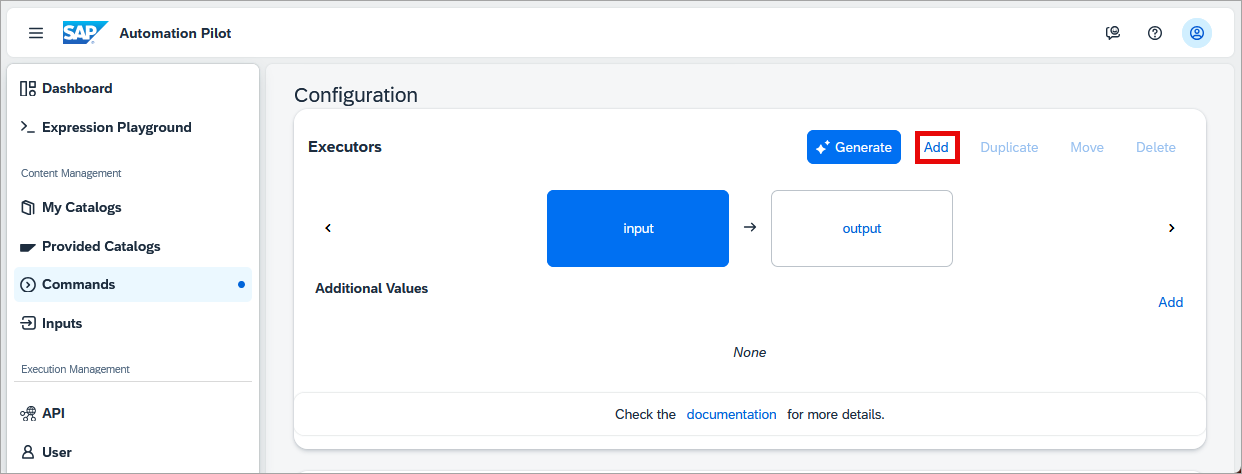
Task: Open the documentation link
Action: [731, 414]
